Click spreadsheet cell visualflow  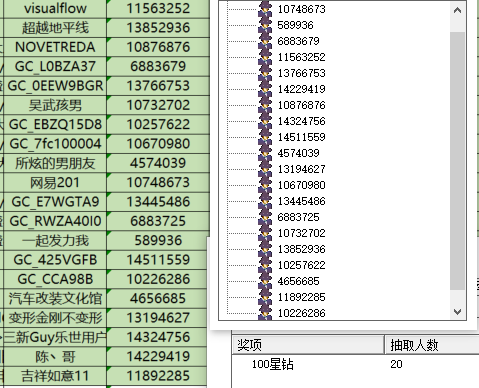tap(55, 8)
